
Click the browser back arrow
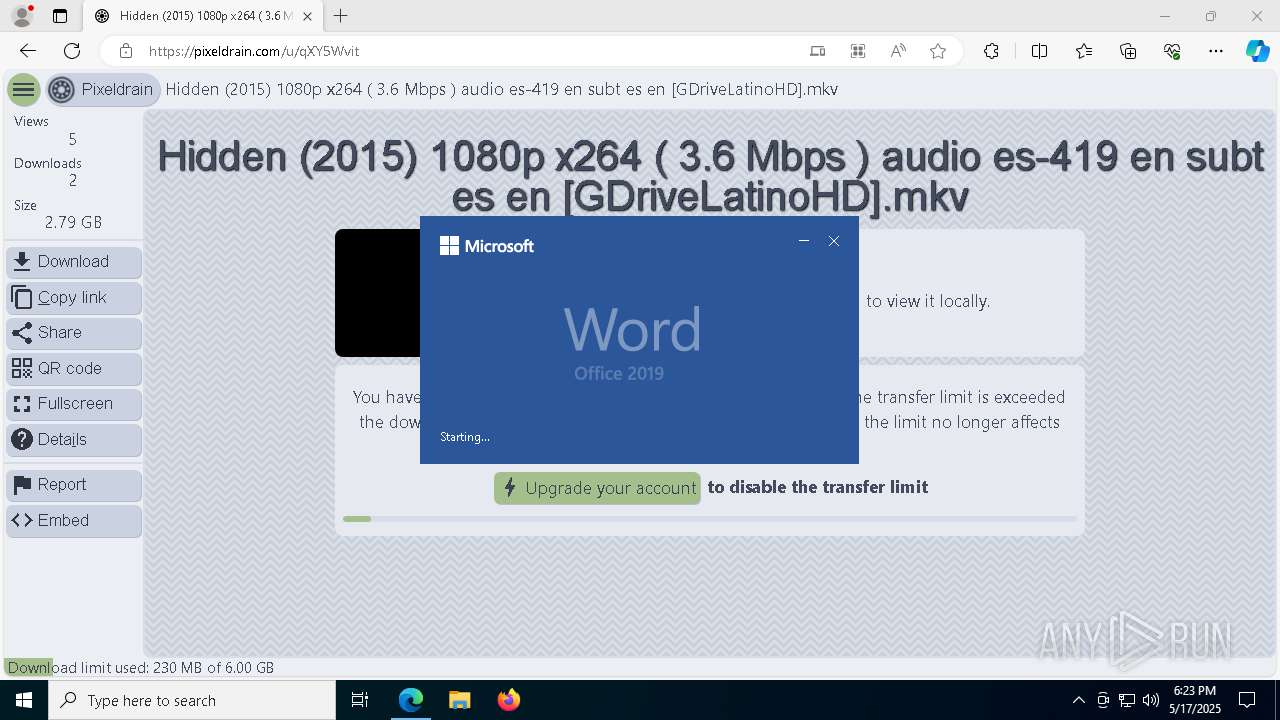tap(28, 51)
